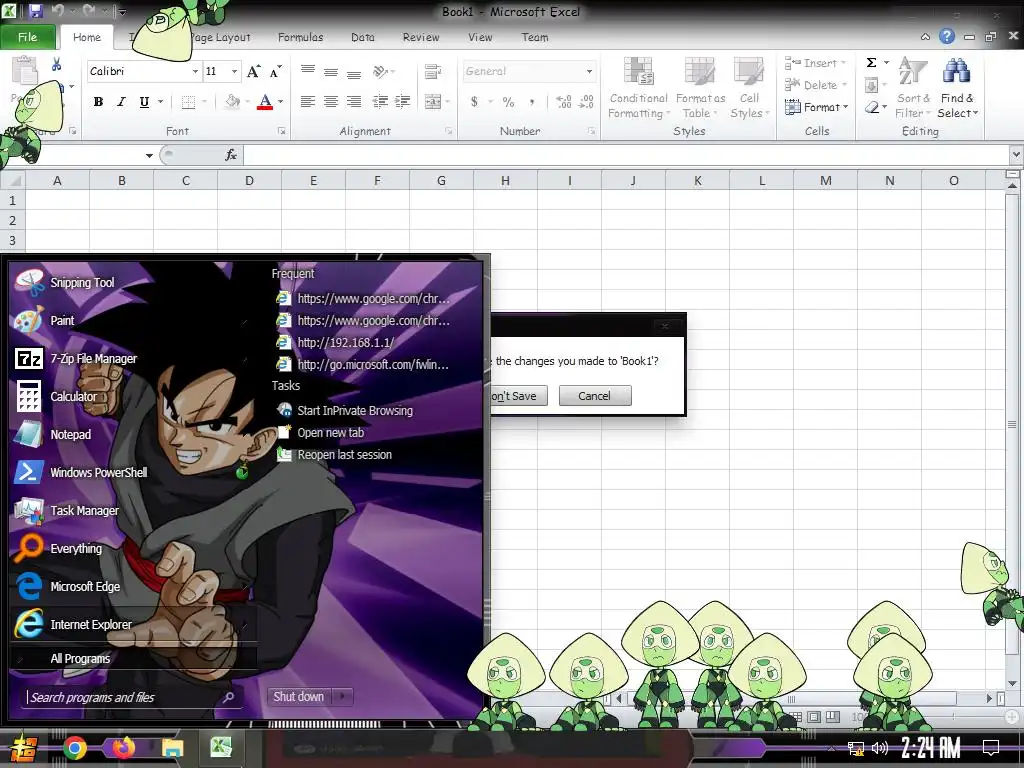Select Middle Align icon

(331, 71)
